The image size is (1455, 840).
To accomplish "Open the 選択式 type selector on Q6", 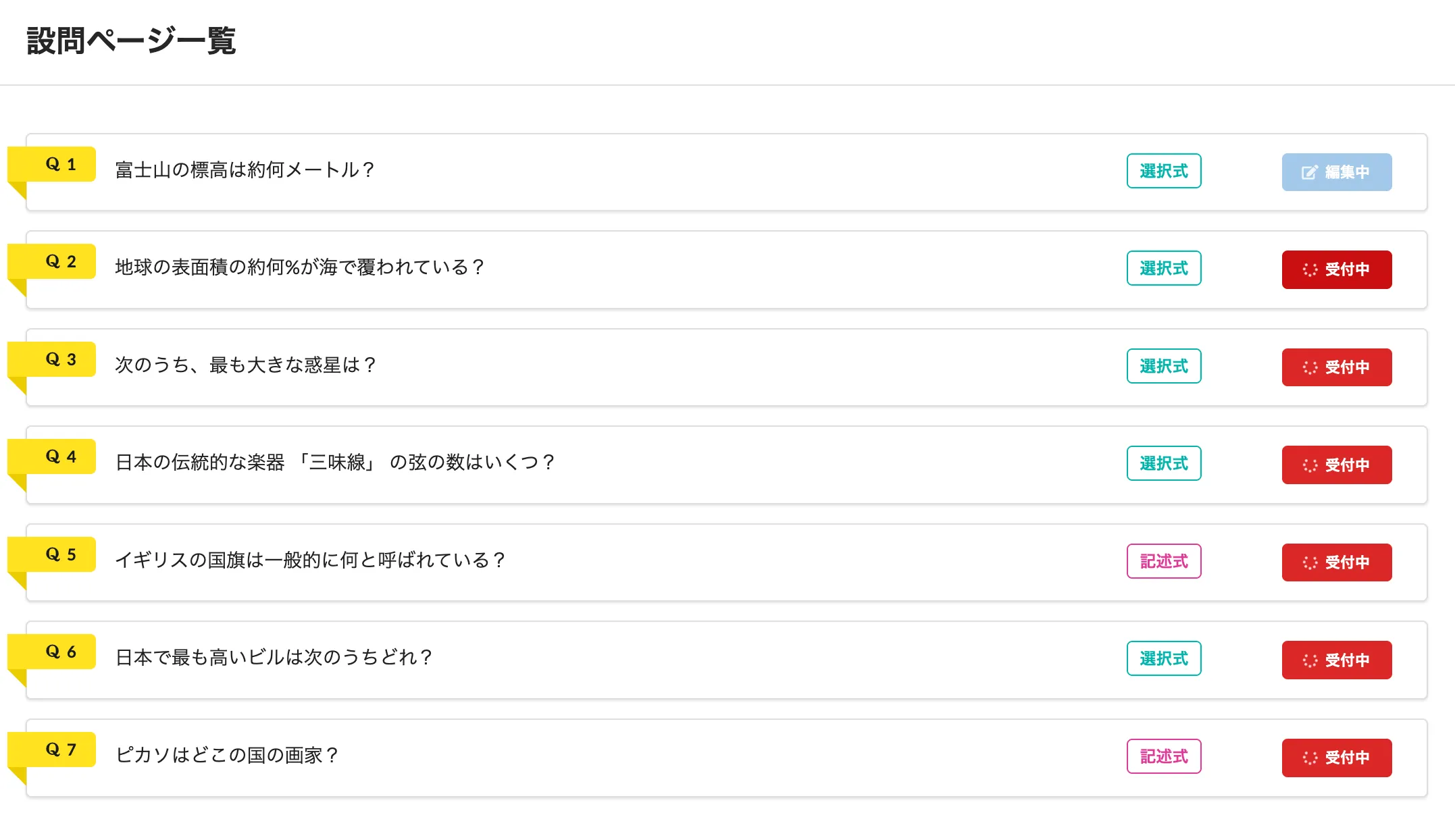I will (x=1163, y=658).
